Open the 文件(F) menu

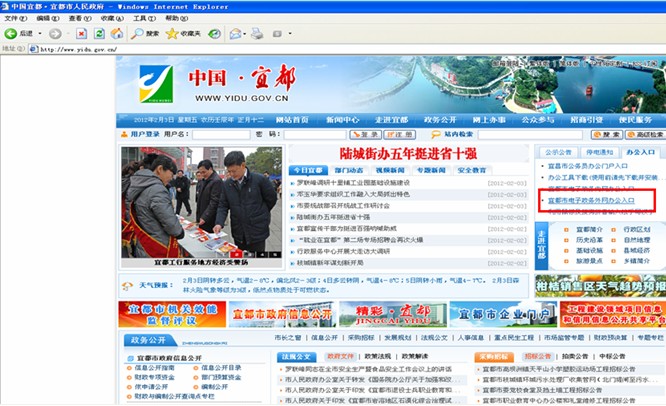click(17, 18)
